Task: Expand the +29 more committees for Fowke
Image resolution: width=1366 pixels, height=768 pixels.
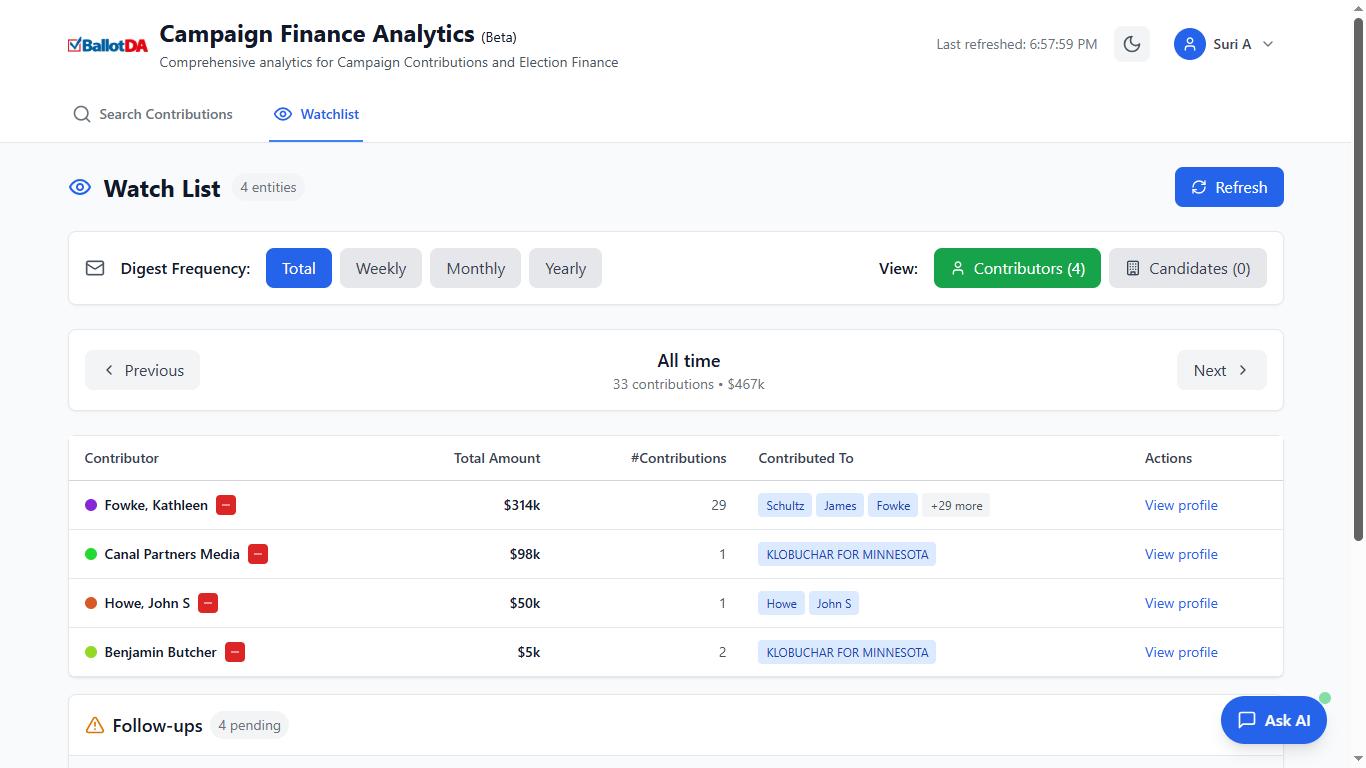Action: (x=955, y=505)
